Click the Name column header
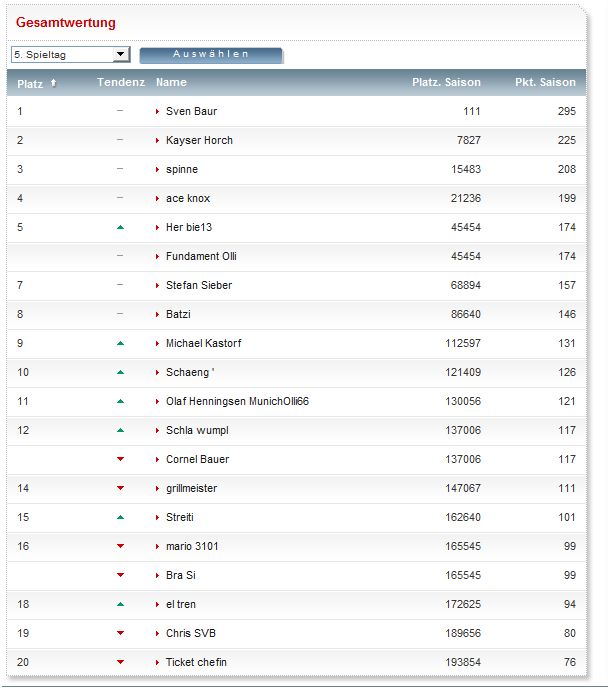 click(171, 82)
